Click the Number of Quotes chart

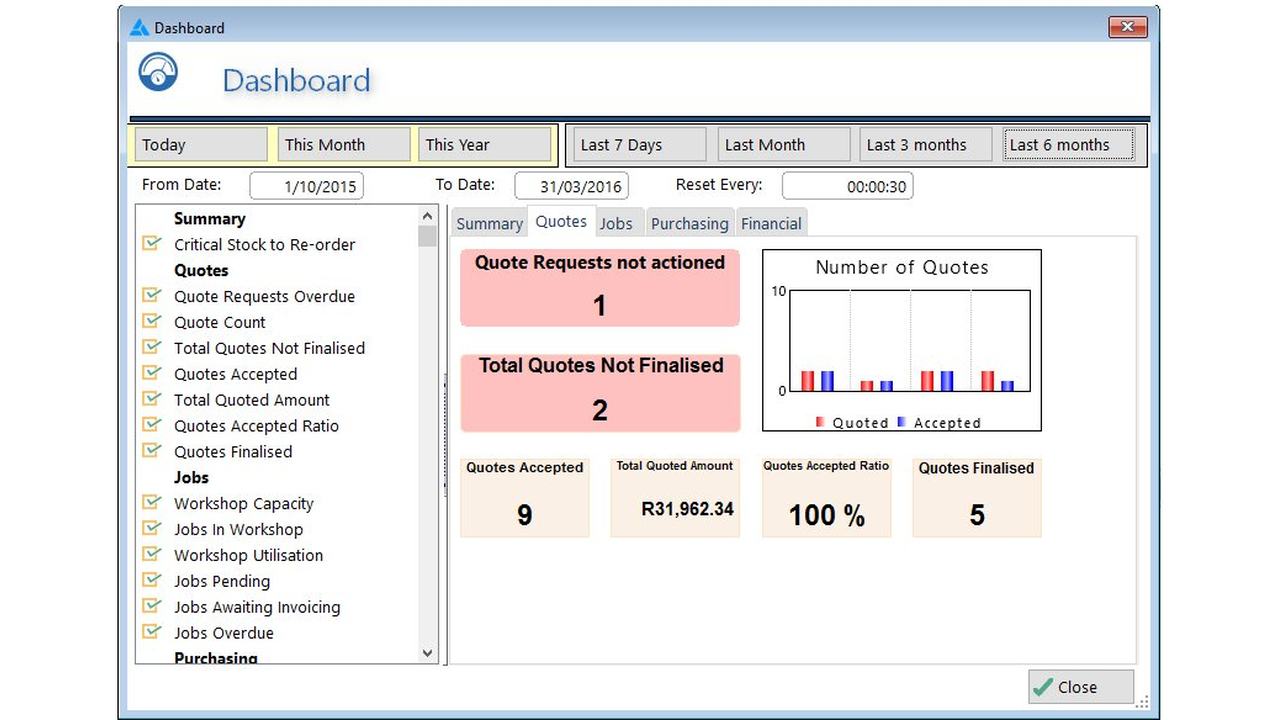pos(902,341)
